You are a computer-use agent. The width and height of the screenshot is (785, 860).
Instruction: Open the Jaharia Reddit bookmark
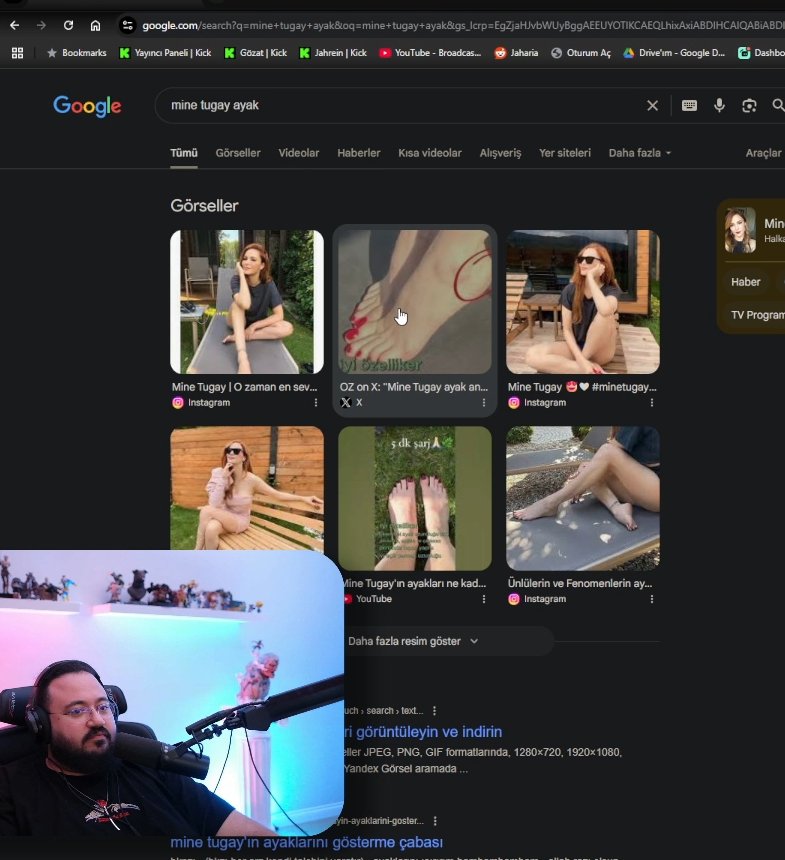(517, 53)
